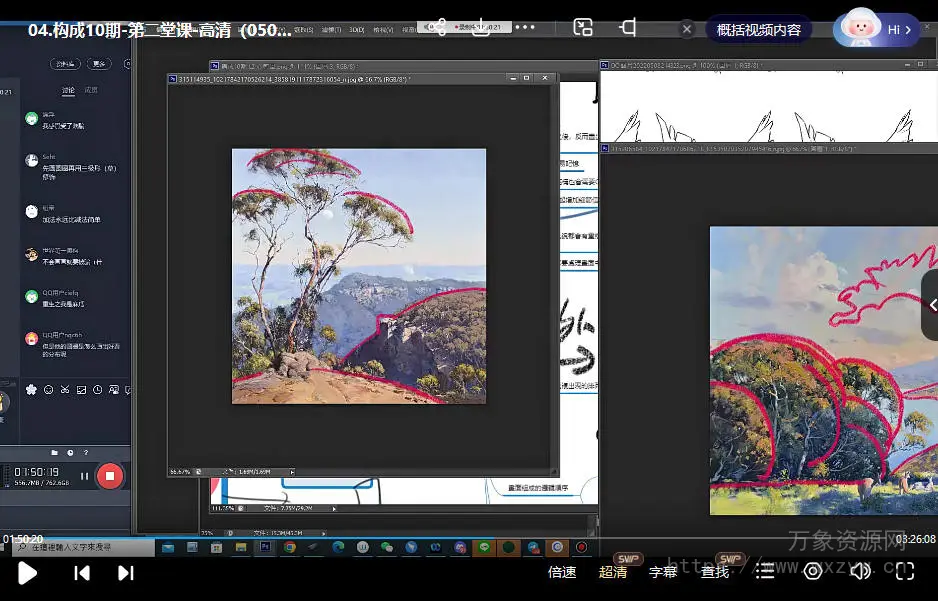Open the 超清 quality selector
Viewport: 938px width, 601px height.
[x=613, y=572]
